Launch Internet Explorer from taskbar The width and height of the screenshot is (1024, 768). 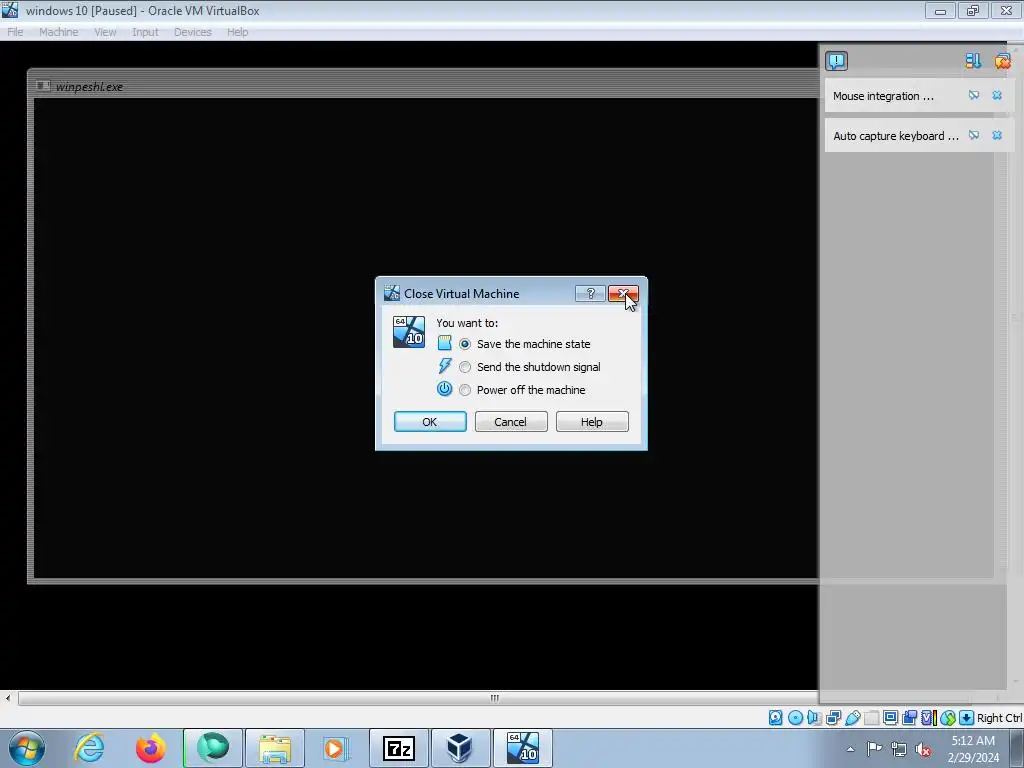89,748
